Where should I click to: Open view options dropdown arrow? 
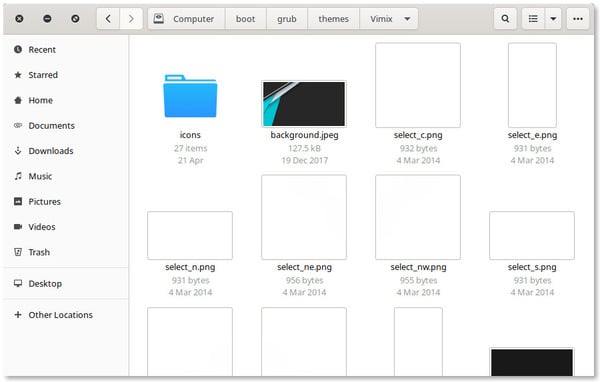tap(553, 19)
